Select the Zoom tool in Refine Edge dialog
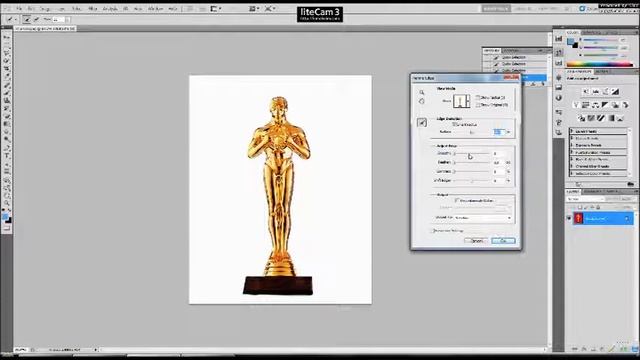The width and height of the screenshot is (640, 360). click(x=422, y=92)
